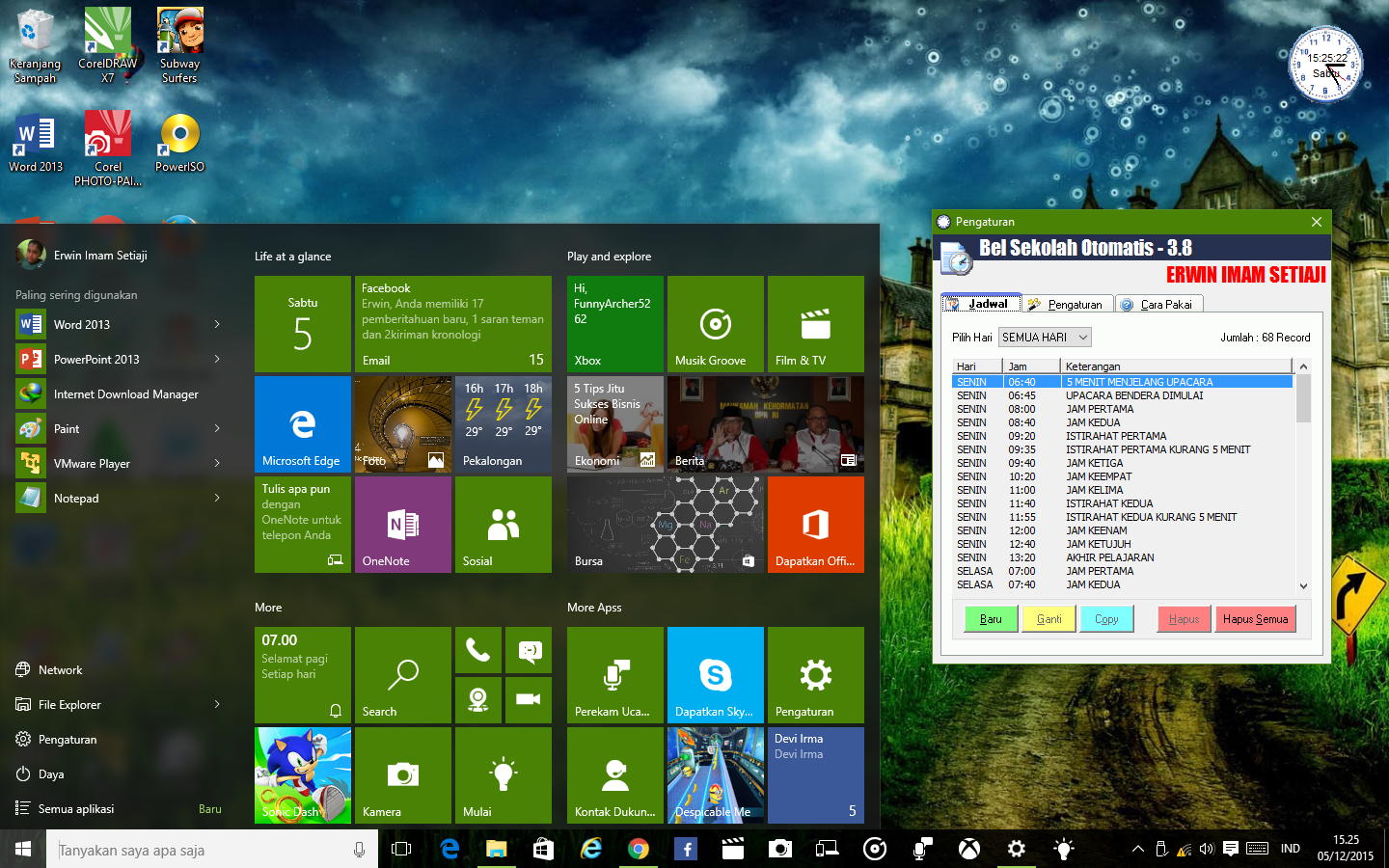Open Perekam Ucapan voice recorder tile
The image size is (1389, 868).
614,675
